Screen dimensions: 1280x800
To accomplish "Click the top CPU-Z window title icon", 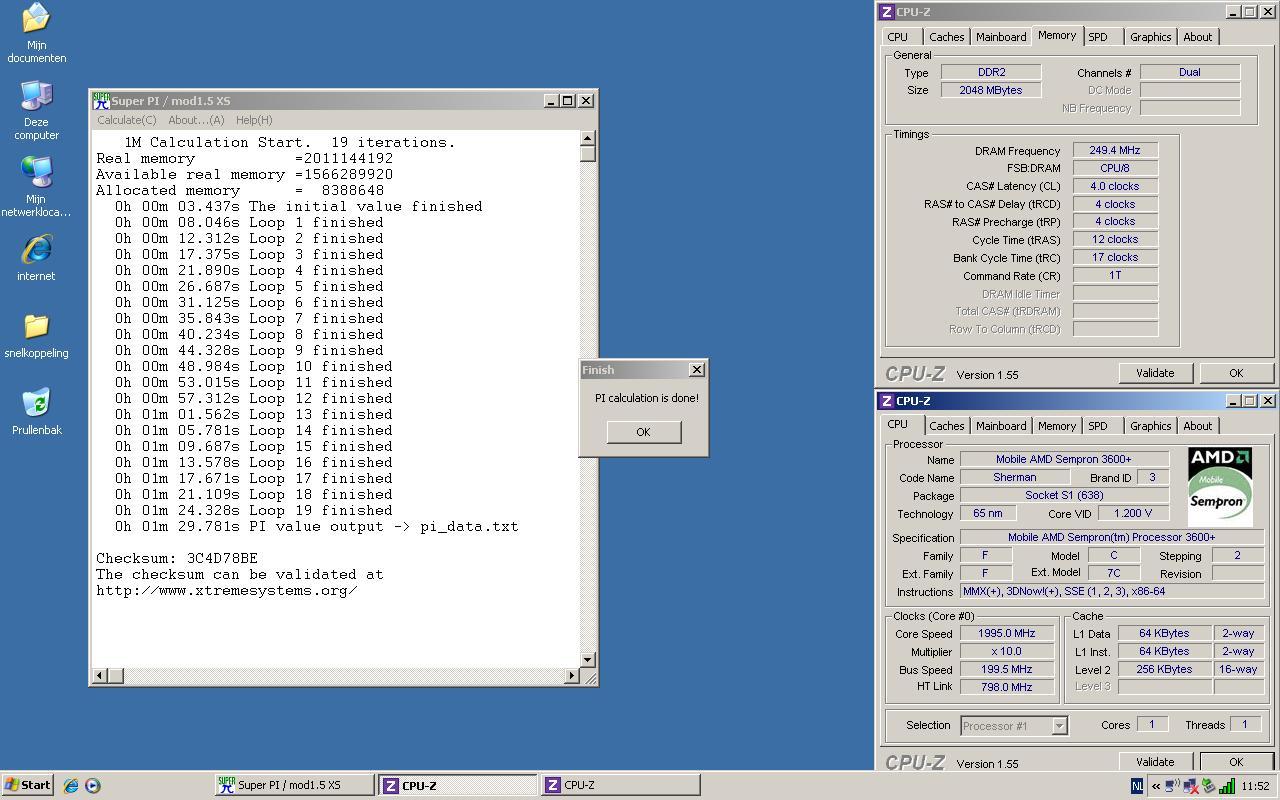I will click(887, 12).
